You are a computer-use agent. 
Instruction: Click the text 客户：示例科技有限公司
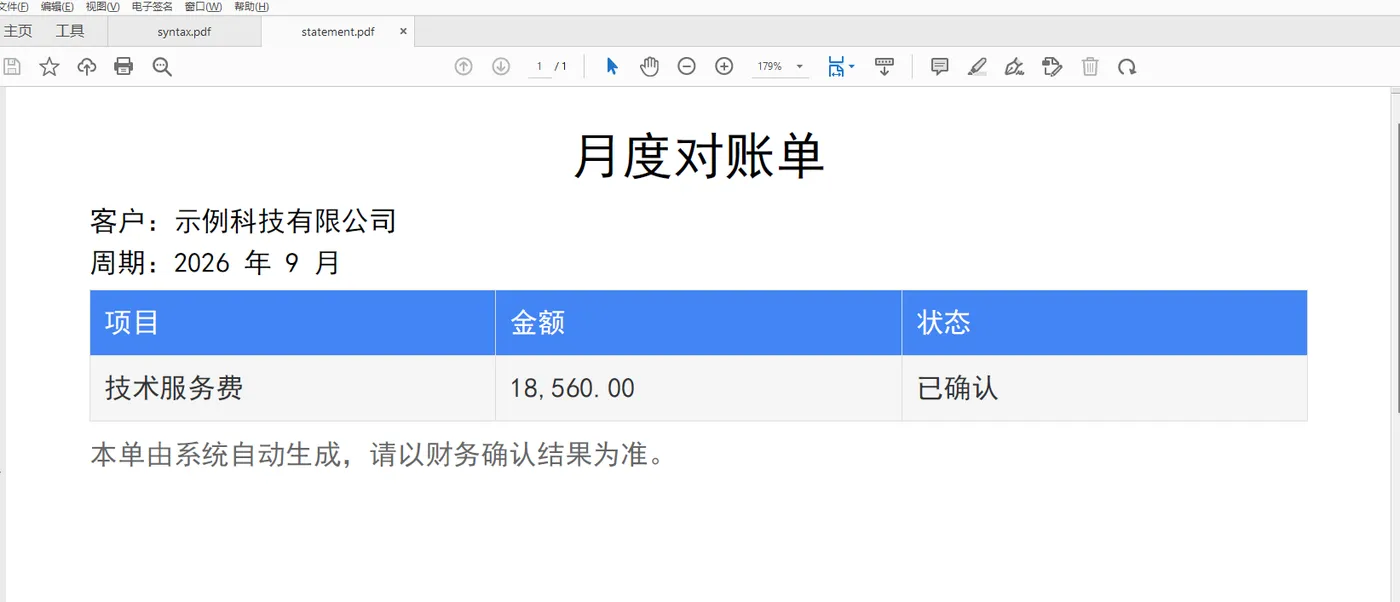243,220
